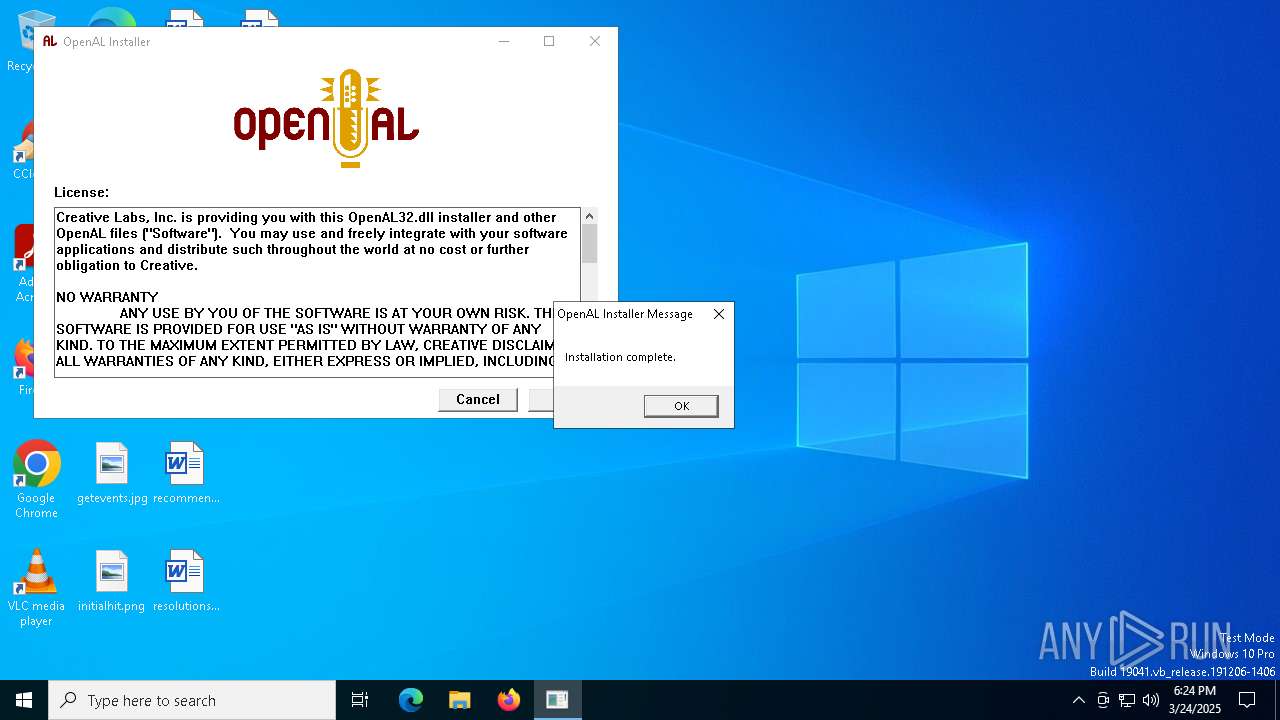Click the Installation complete. message text
1280x720 pixels.
click(x=620, y=357)
